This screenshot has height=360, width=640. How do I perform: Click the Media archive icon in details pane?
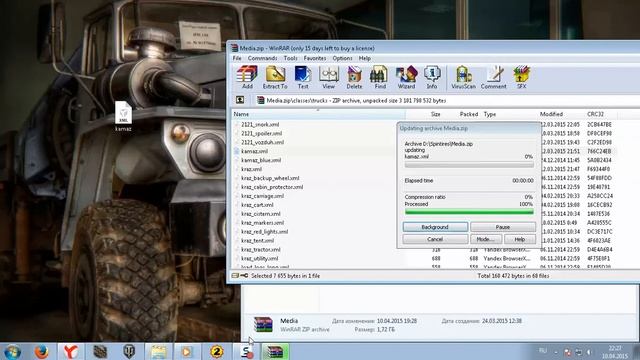[263, 324]
